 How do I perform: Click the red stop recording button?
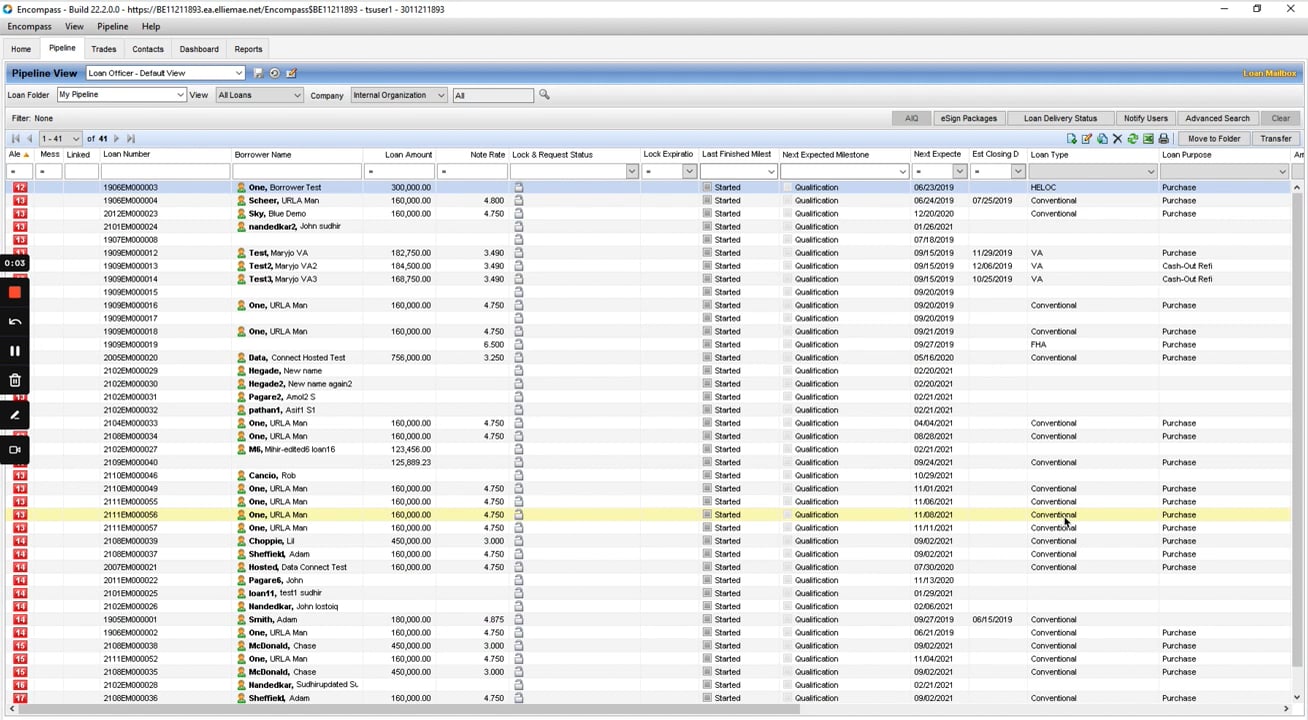click(15, 293)
